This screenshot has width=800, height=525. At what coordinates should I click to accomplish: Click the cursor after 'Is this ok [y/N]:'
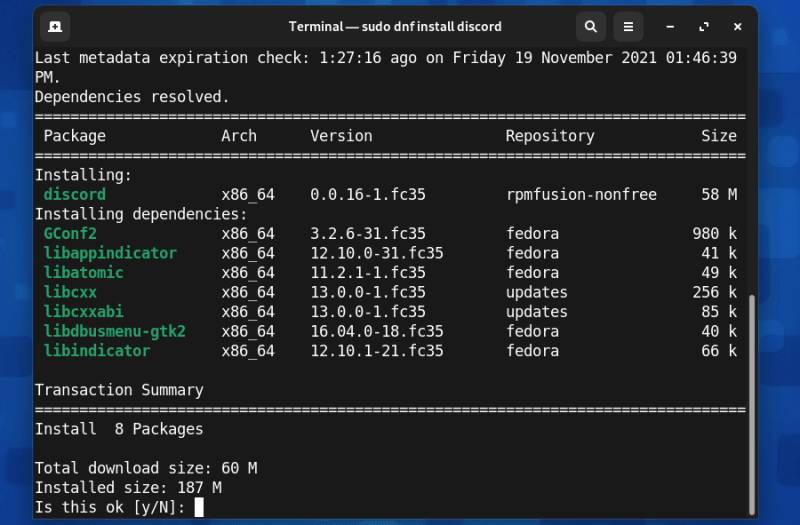(199, 507)
